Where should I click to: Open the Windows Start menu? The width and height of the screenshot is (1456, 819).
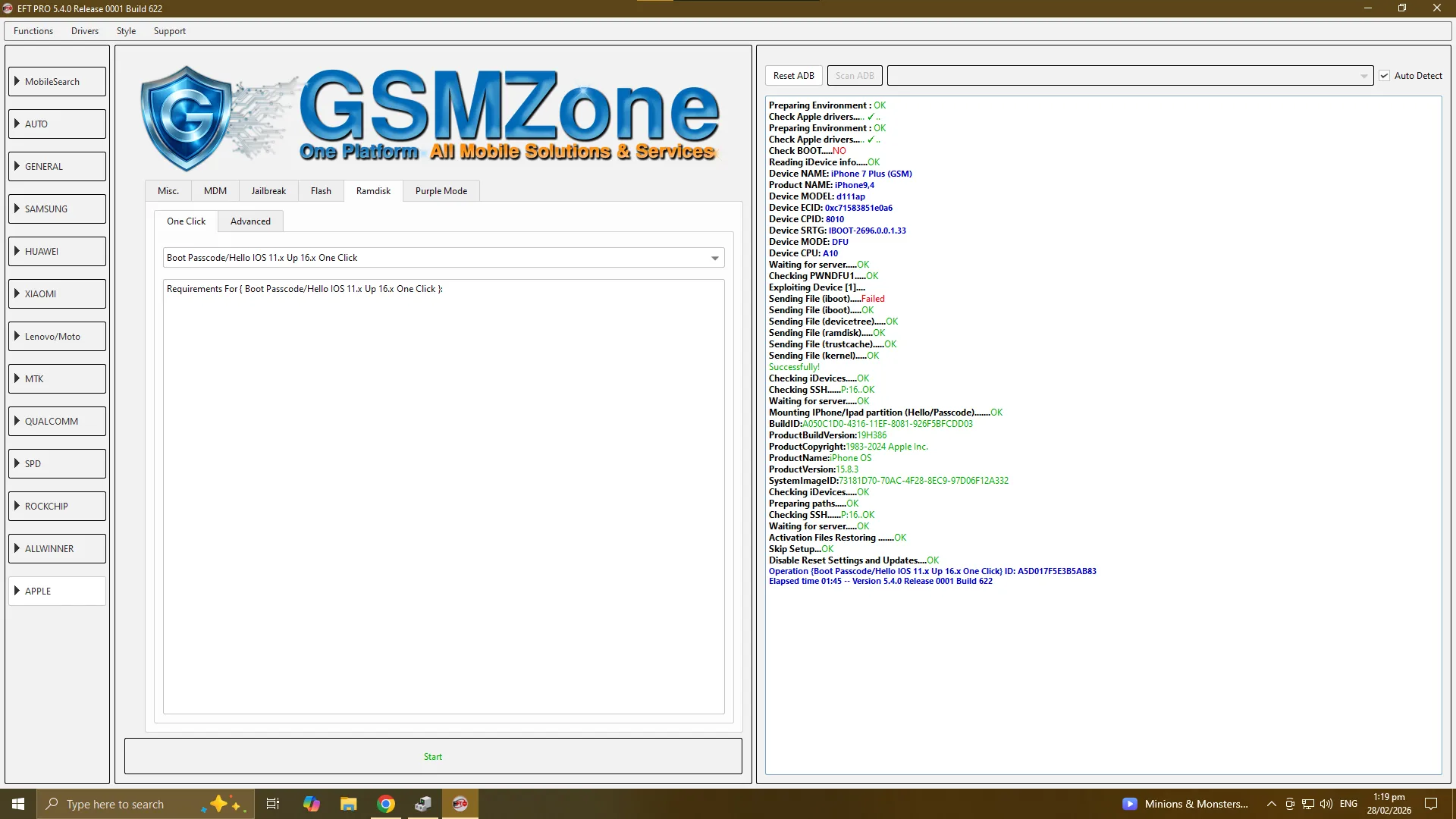tap(18, 804)
